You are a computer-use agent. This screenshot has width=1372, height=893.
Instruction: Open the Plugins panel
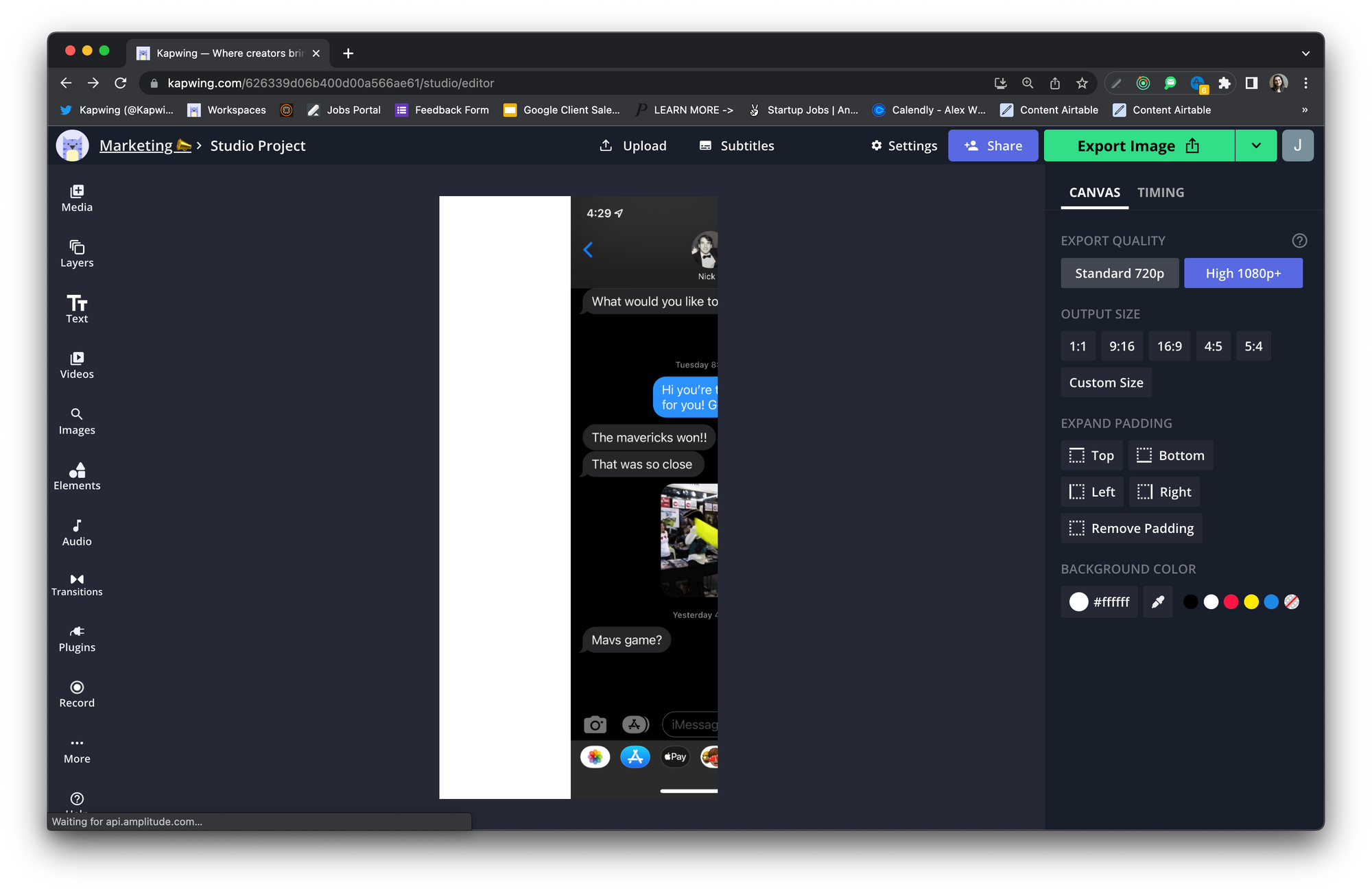77,639
